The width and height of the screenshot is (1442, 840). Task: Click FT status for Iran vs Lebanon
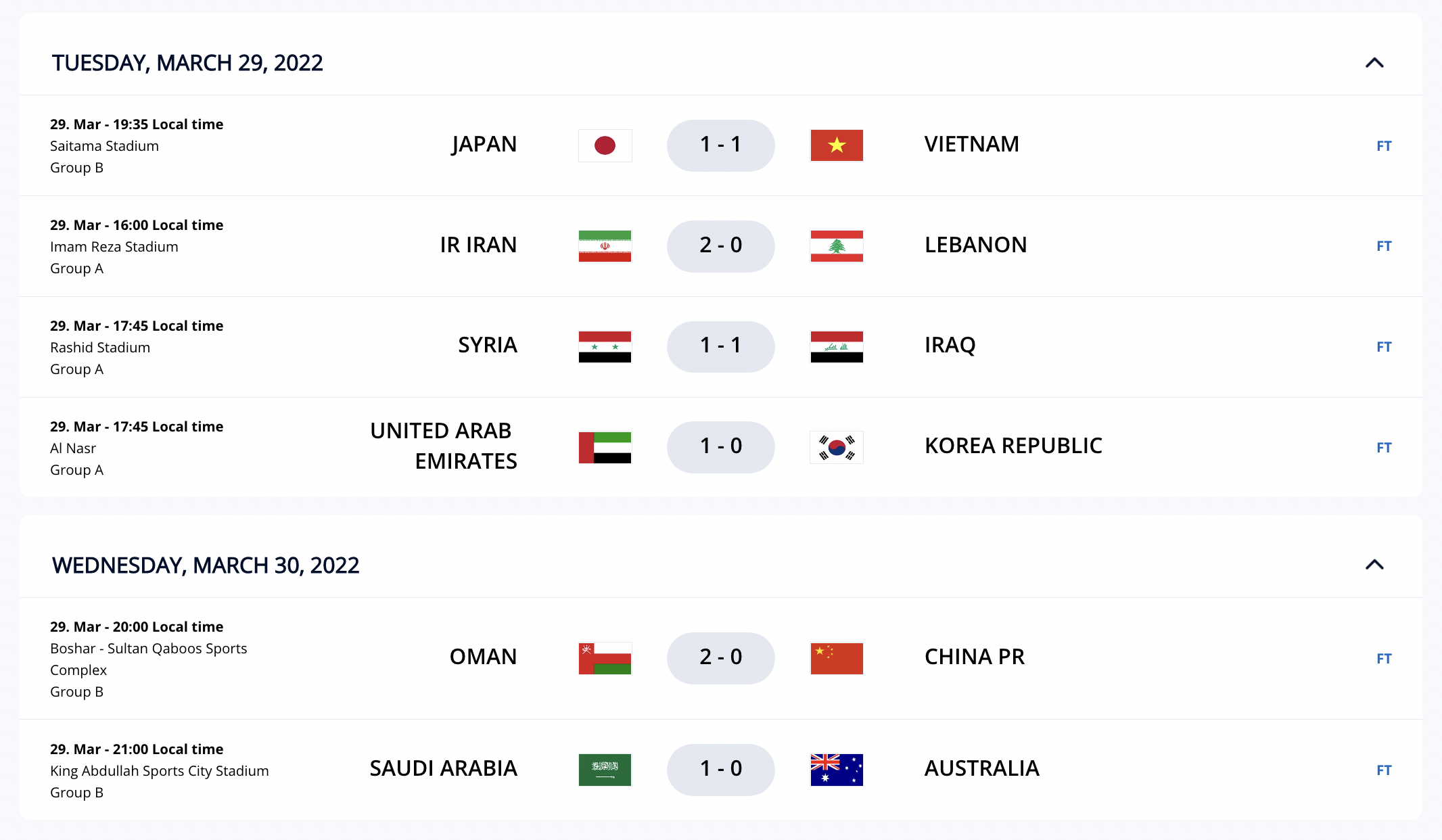coord(1384,246)
